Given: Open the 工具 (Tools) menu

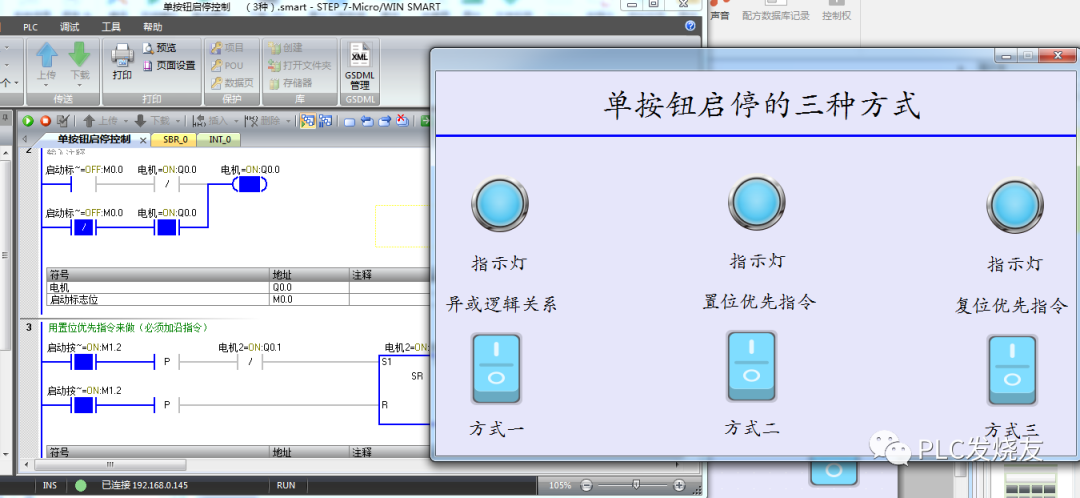Looking at the screenshot, I should pos(111,27).
